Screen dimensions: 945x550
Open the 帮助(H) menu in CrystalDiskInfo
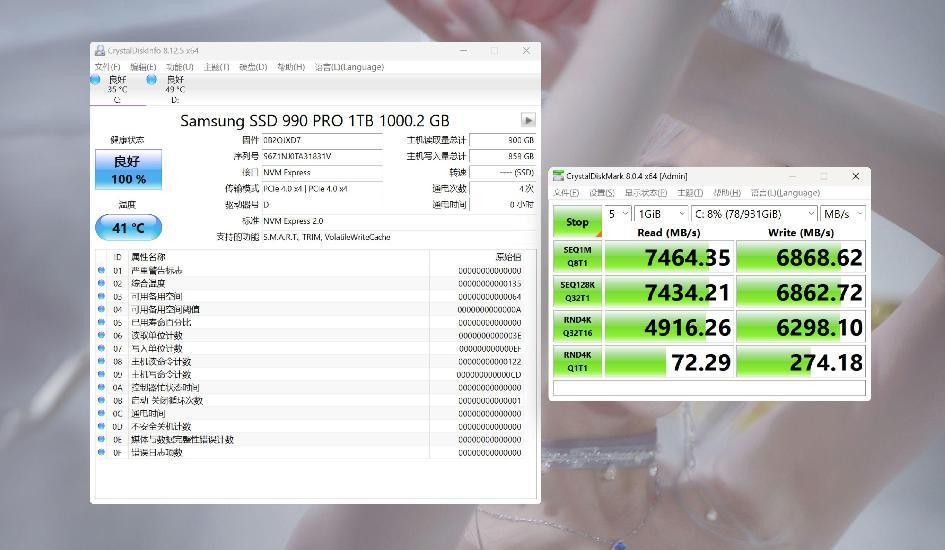tap(290, 67)
